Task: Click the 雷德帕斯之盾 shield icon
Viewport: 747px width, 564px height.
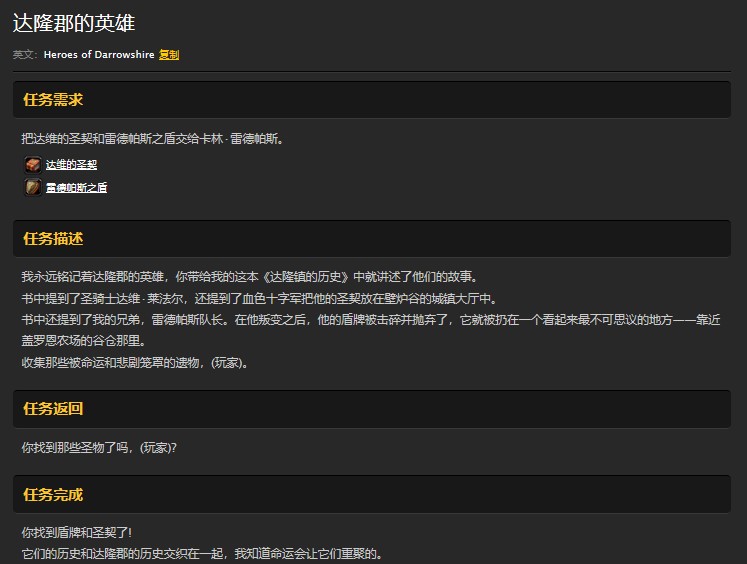Action: click(33, 188)
